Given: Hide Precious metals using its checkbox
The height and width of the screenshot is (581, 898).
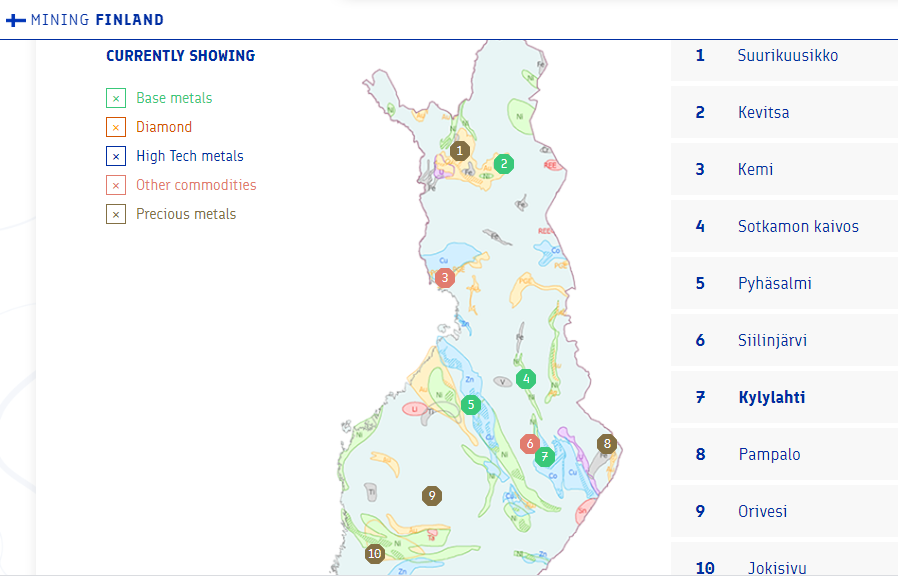Looking at the screenshot, I should click(x=116, y=214).
